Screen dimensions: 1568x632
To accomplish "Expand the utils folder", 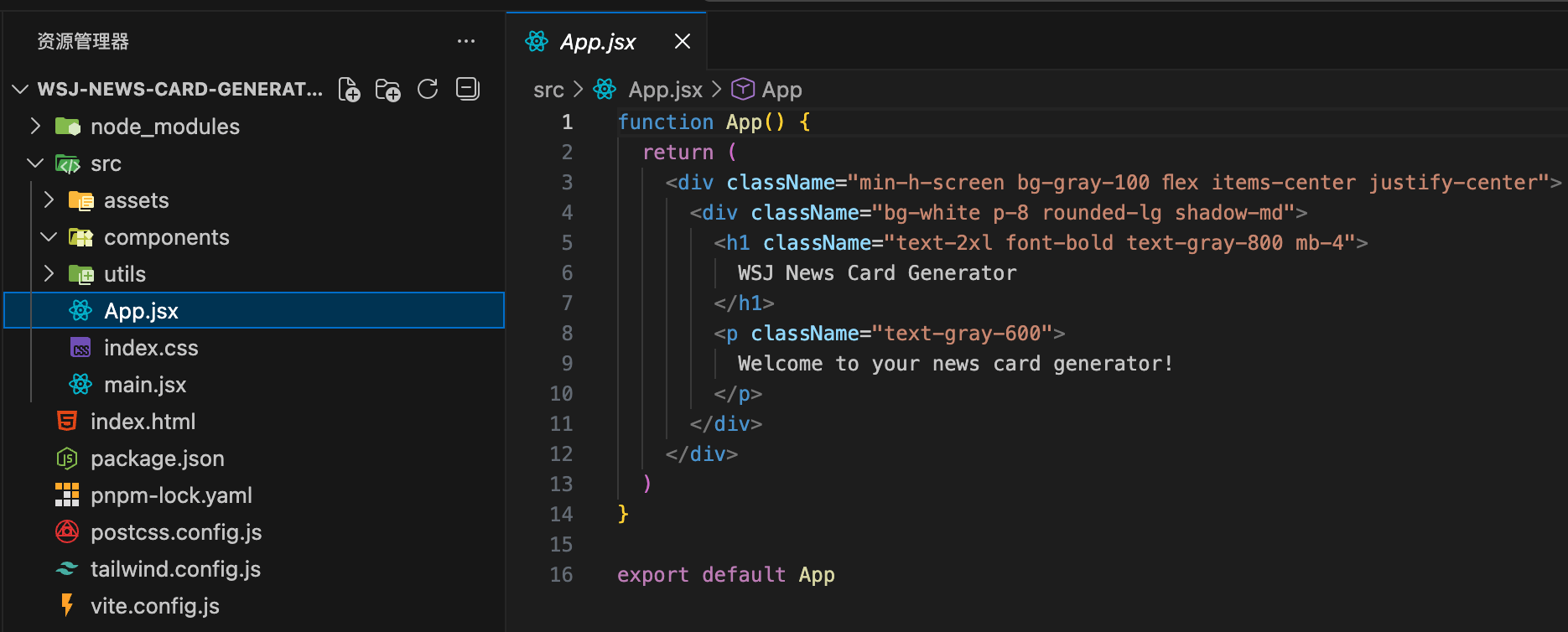I will tap(49, 274).
